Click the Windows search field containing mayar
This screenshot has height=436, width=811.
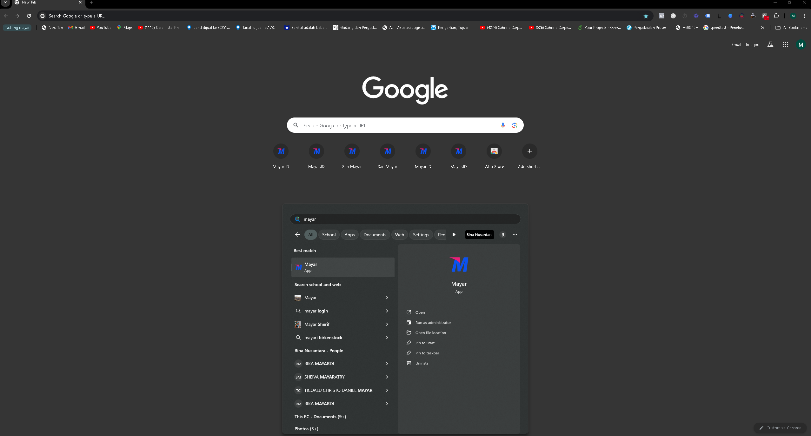pyautogui.click(x=405, y=219)
